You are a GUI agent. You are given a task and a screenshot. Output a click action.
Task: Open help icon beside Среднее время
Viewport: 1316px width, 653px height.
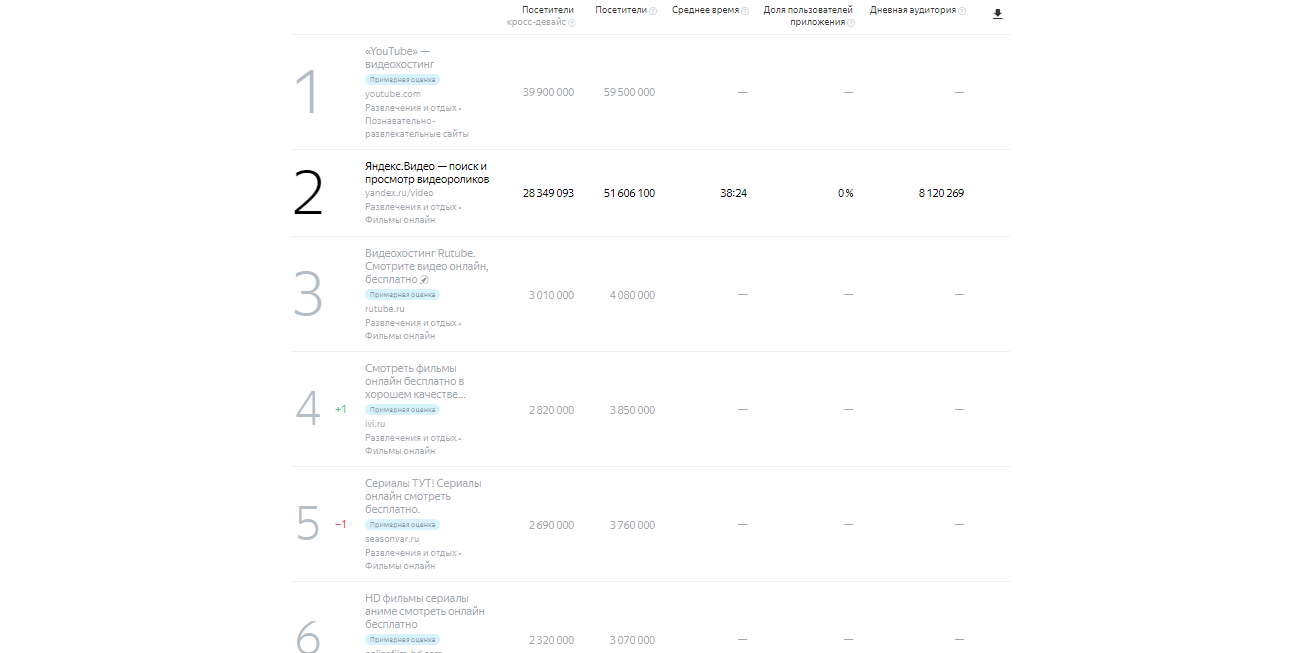point(745,11)
